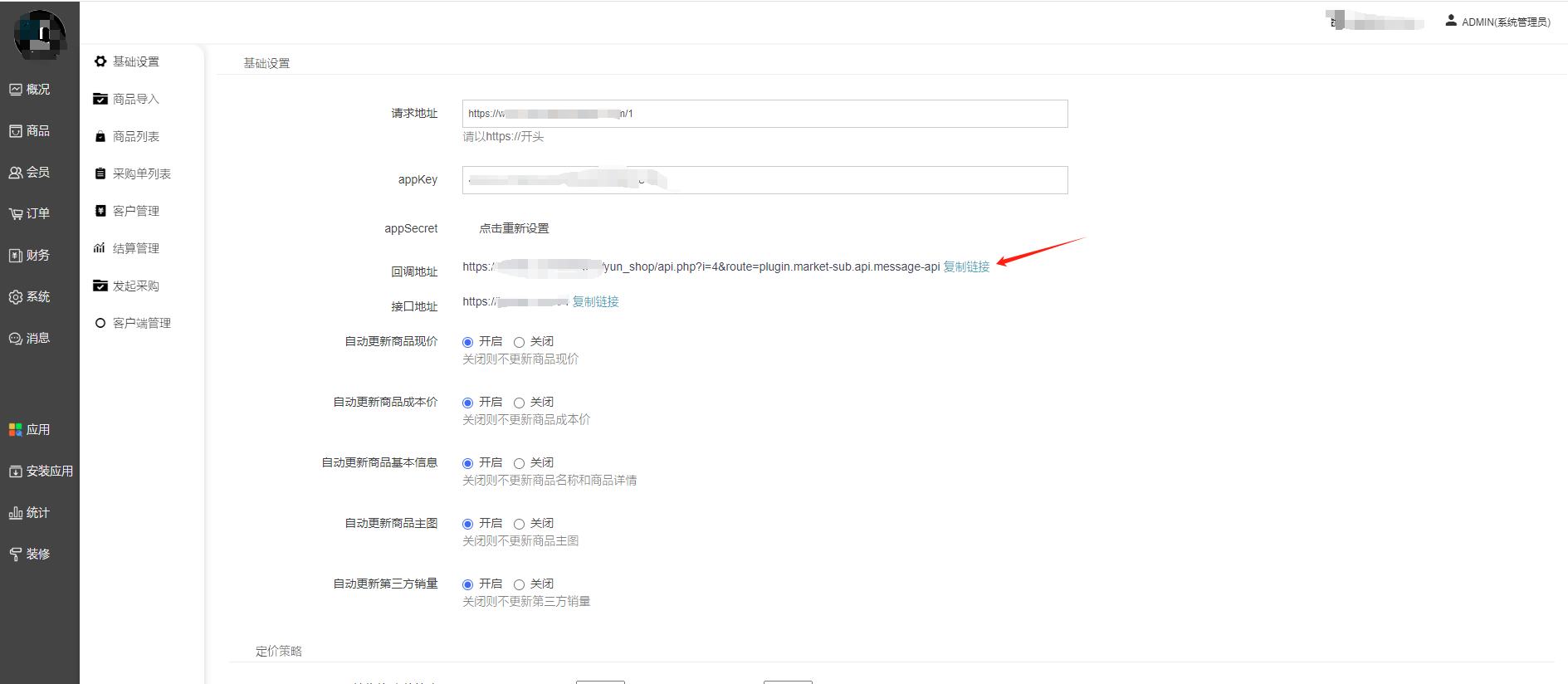Disable 自动更新商品现价 with 关闭 radio
This screenshot has width=1568, height=684.
[519, 342]
